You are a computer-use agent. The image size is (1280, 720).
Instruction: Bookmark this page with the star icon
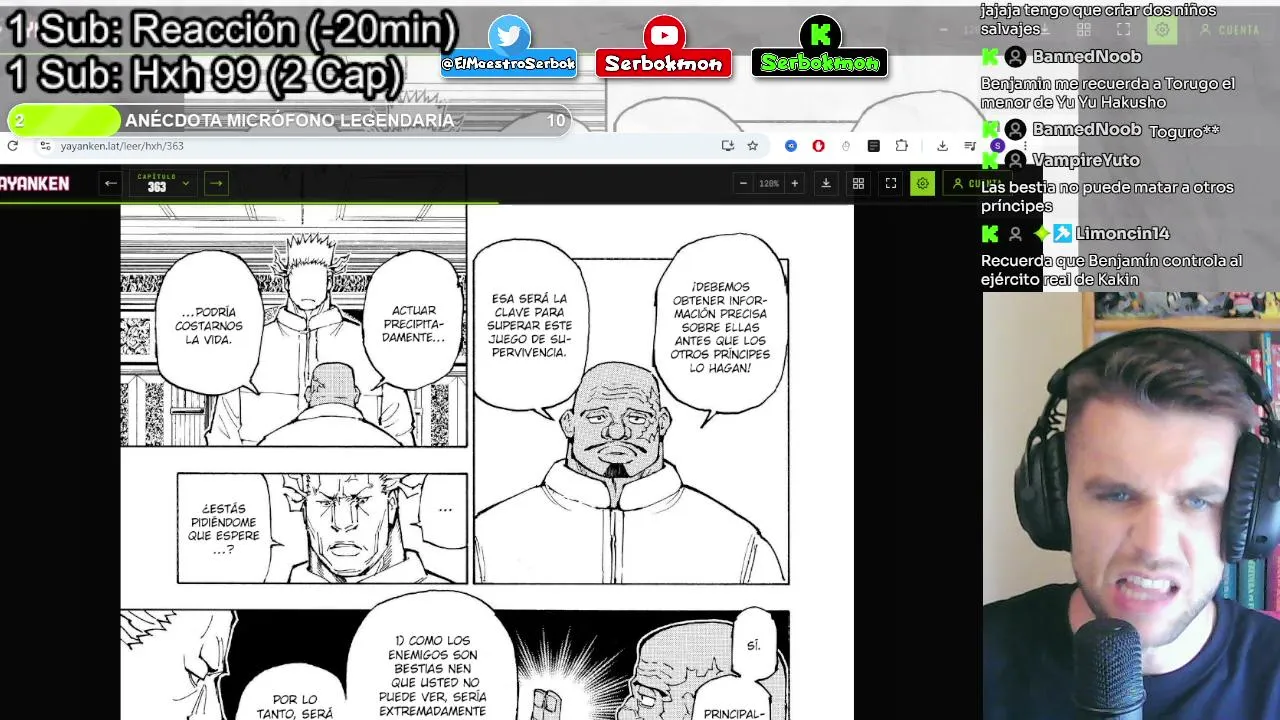tap(753, 146)
